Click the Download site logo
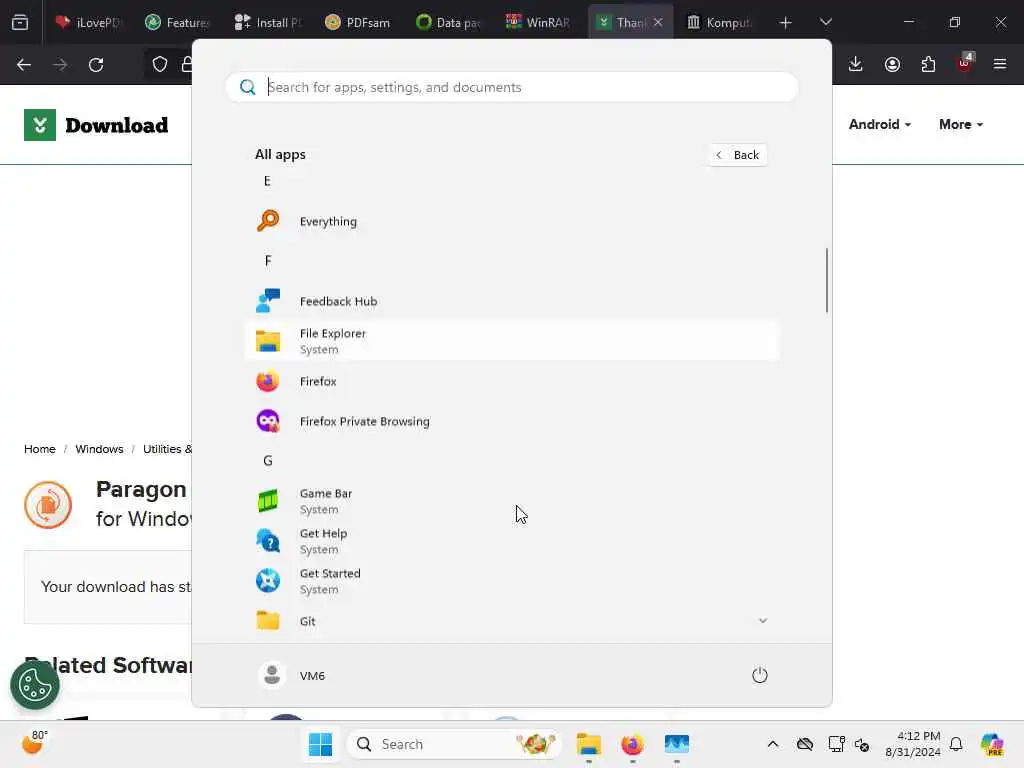 pos(96,125)
